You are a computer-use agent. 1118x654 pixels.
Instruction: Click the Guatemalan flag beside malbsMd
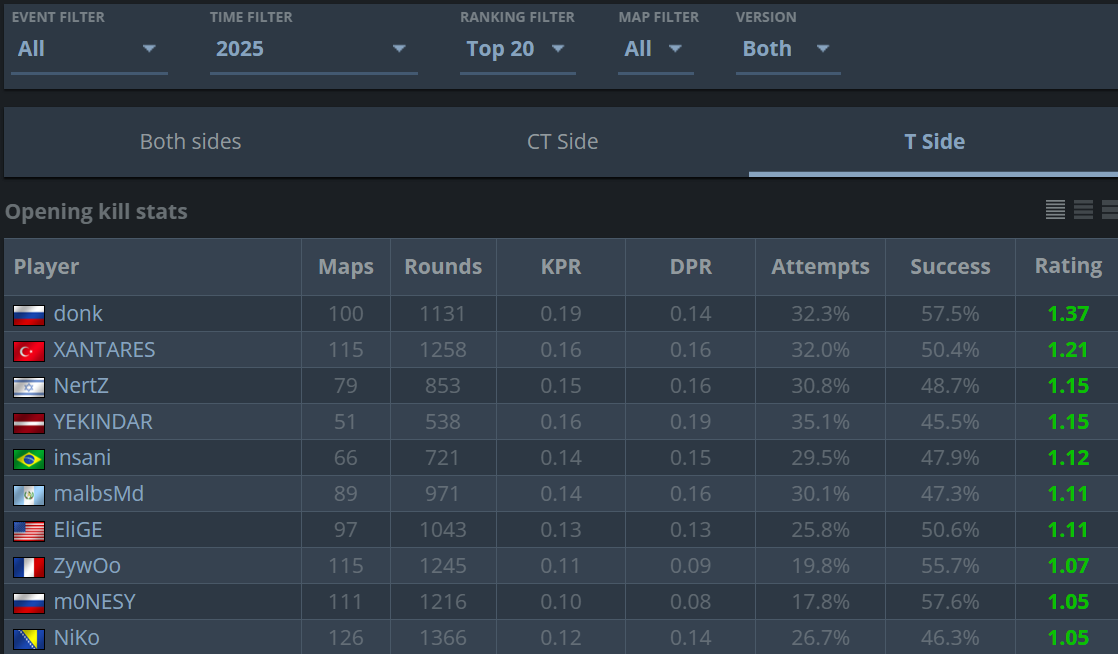pos(29,495)
